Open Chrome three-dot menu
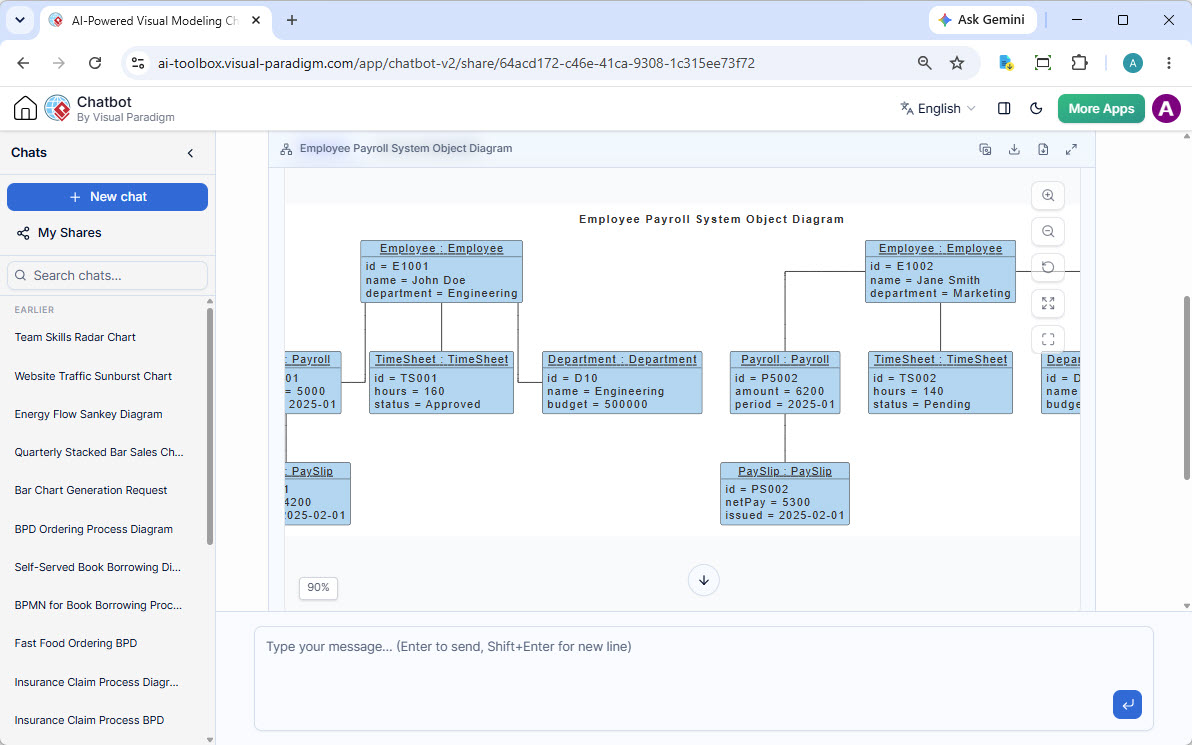The width and height of the screenshot is (1192, 745). pos(1169,63)
